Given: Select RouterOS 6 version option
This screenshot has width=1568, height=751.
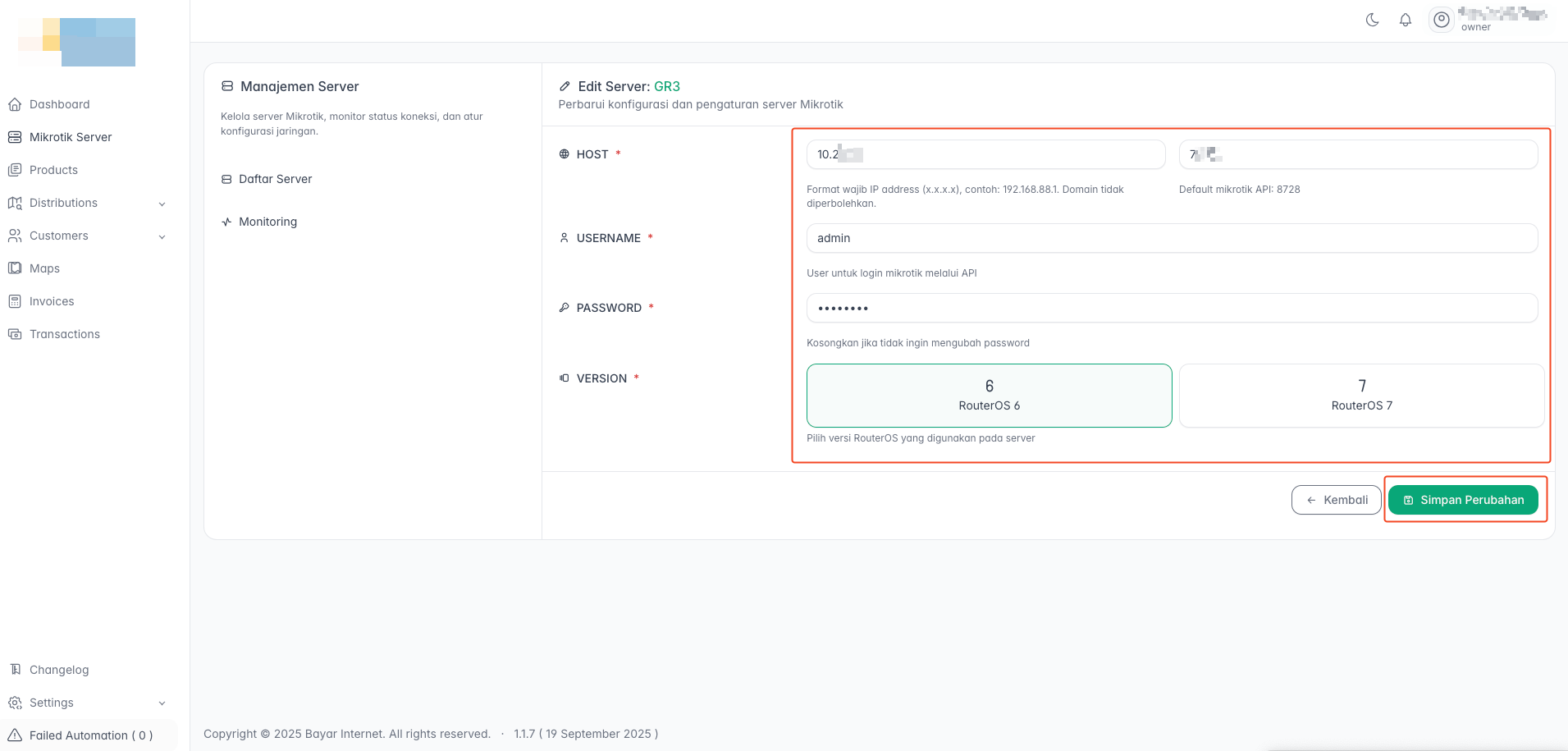Looking at the screenshot, I should [989, 396].
